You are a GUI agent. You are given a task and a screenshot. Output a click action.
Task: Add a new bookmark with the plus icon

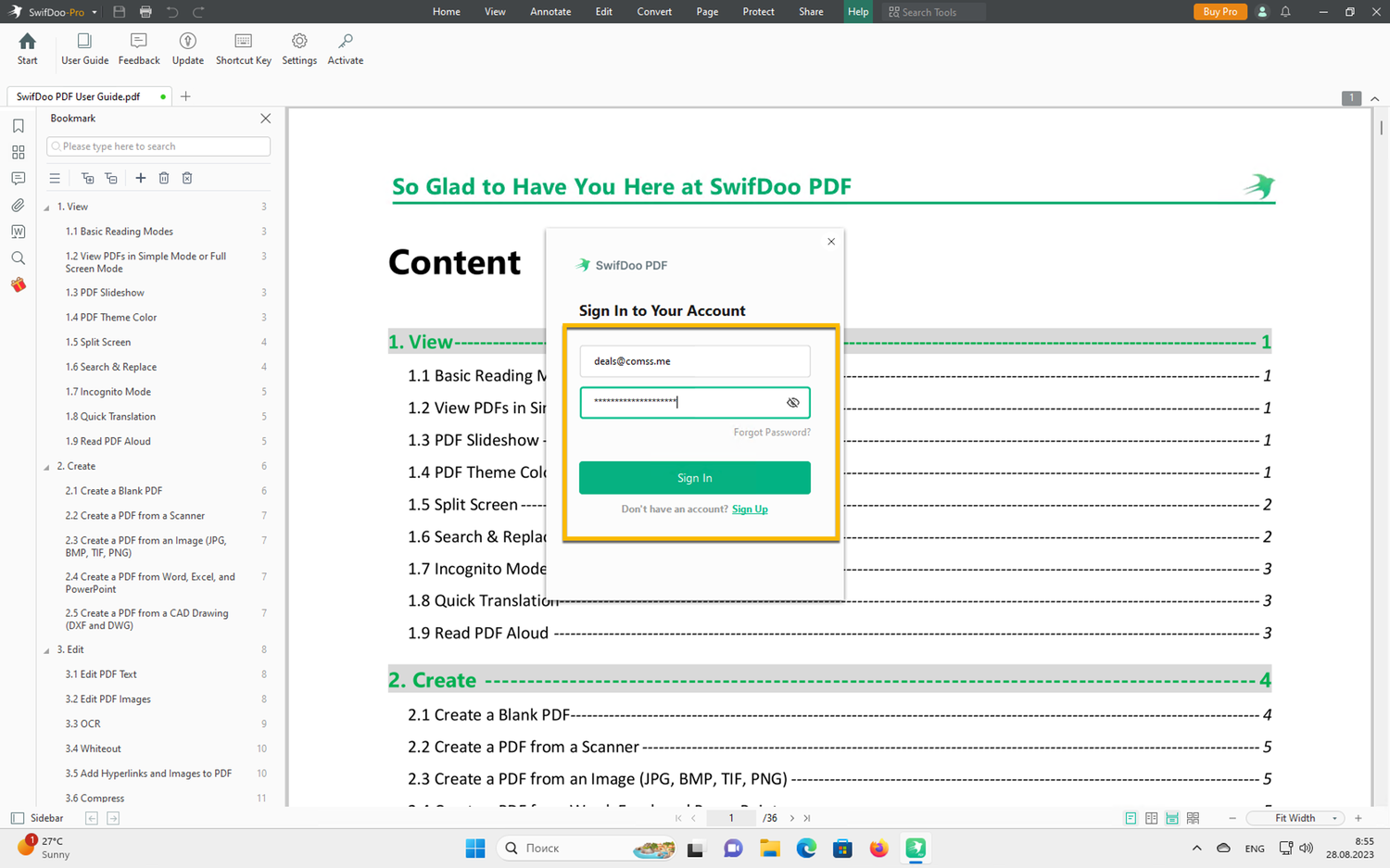point(141,178)
